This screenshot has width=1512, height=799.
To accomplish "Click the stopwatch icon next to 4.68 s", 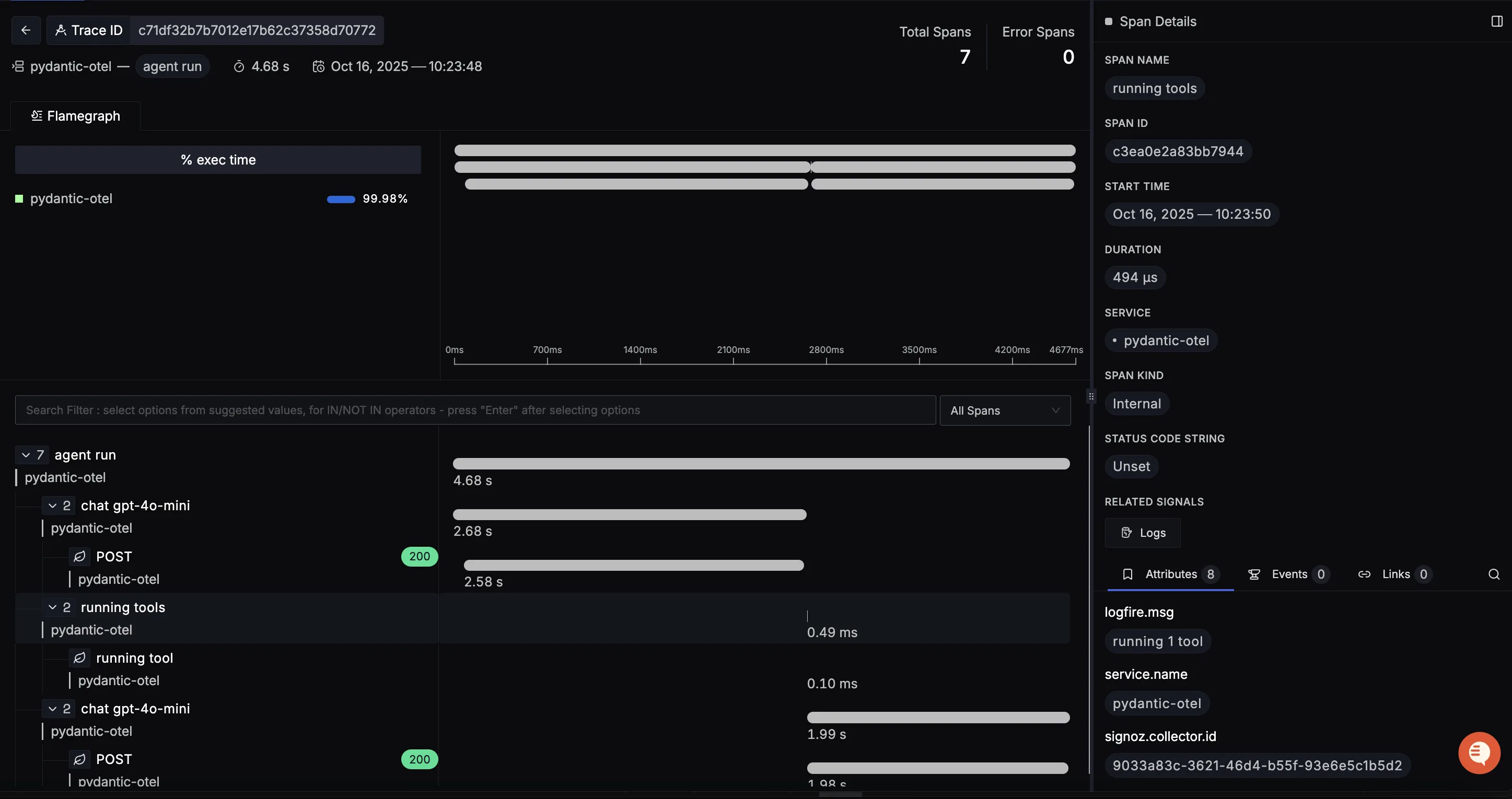I will [238, 66].
